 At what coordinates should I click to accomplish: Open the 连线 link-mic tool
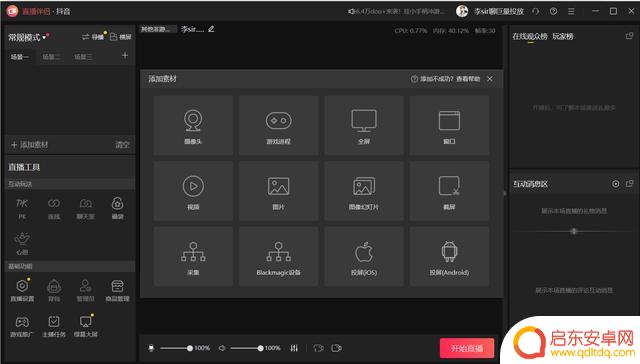(54, 209)
